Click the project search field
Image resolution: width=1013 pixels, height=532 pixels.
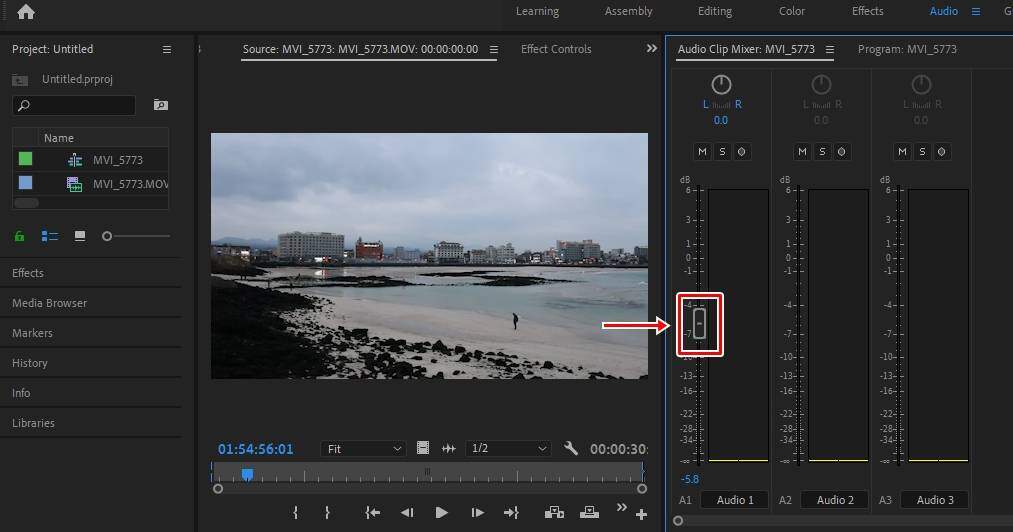pos(74,105)
